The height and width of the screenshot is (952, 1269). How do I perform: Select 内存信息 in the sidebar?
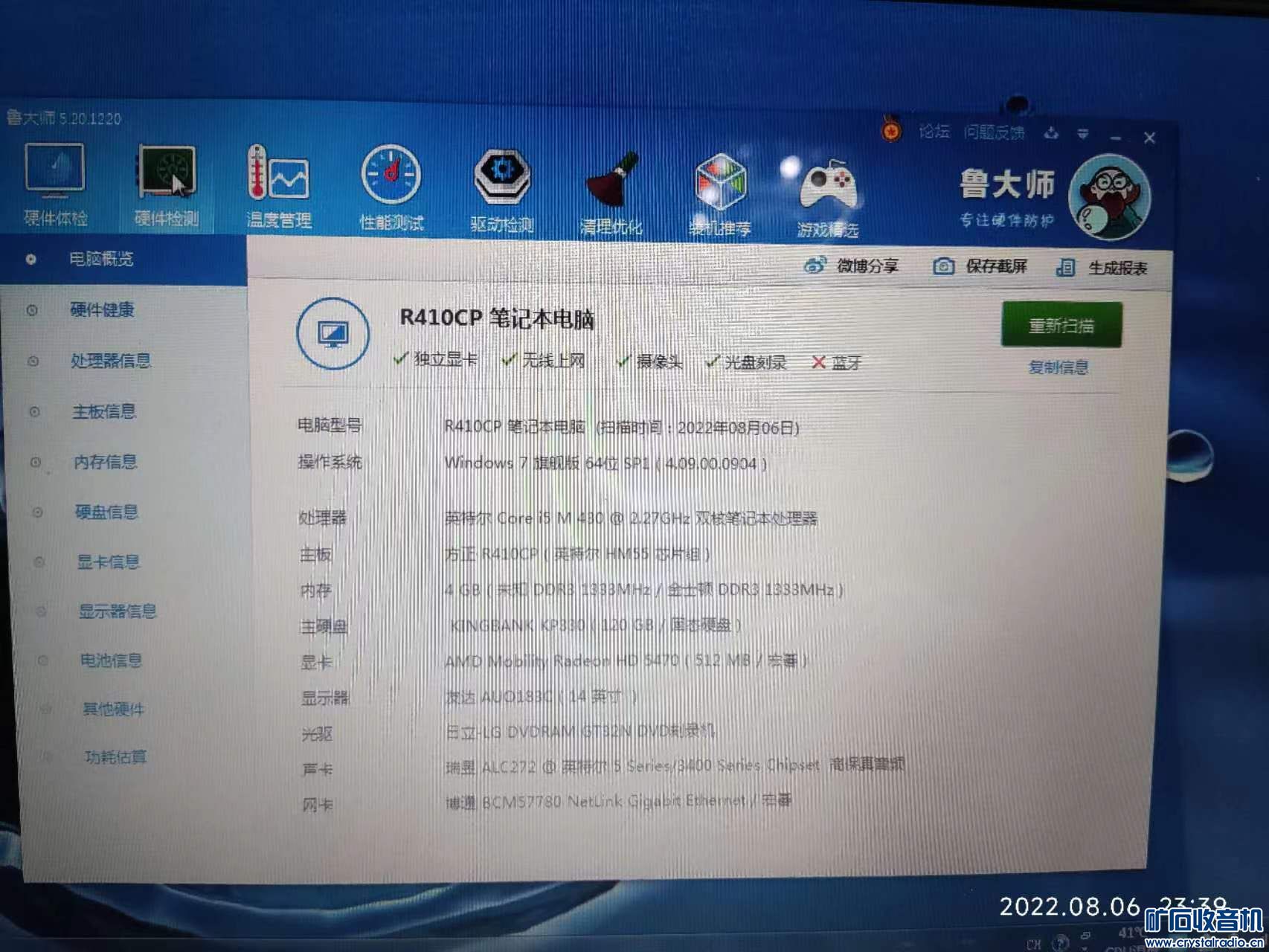pyautogui.click(x=105, y=462)
